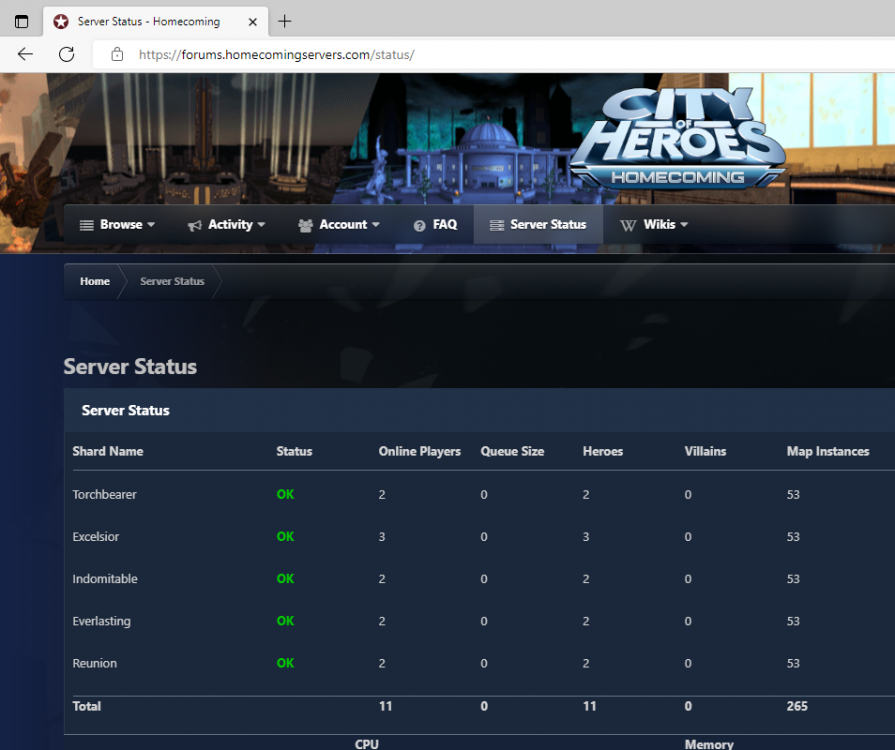
Task: Click the Torchbearer shard row name
Action: [104, 494]
